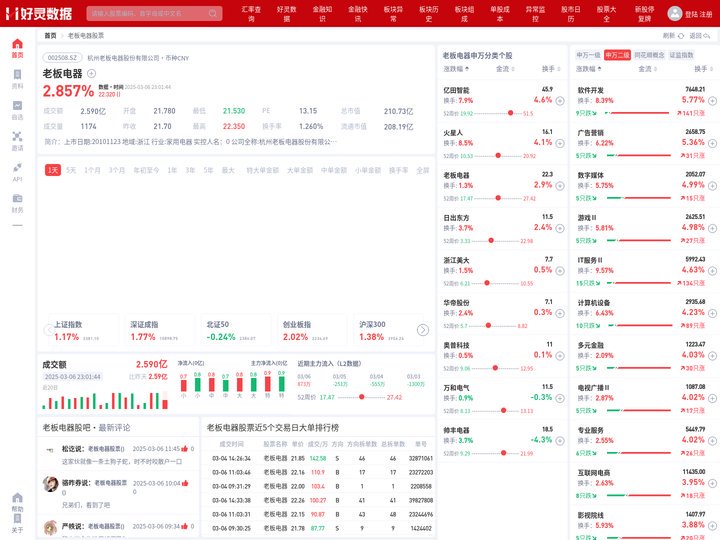Add 数字媒体 sector with plus icon
This screenshot has width=720, height=540.
(712, 186)
